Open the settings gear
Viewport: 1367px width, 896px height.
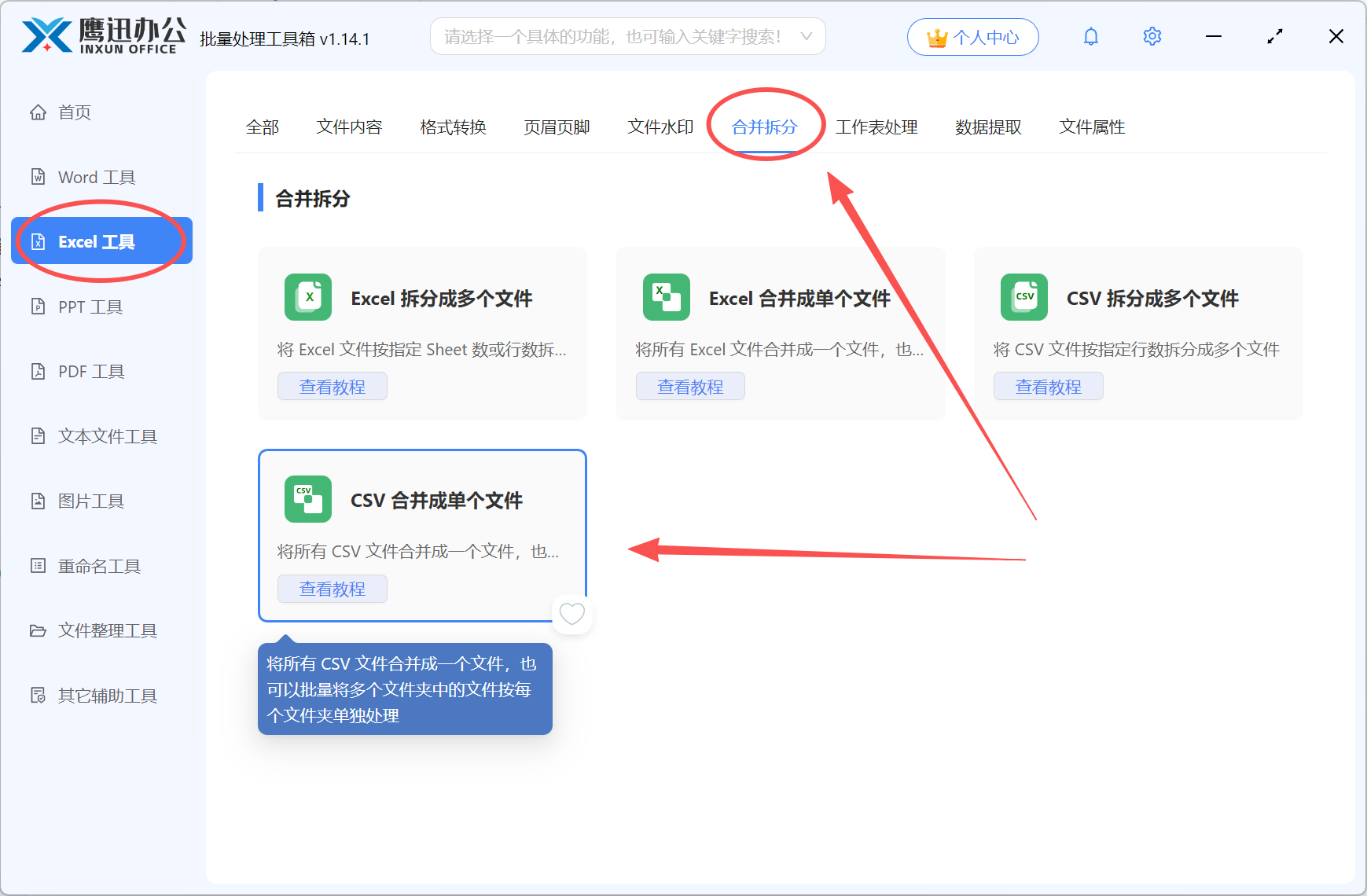pyautogui.click(x=1152, y=35)
